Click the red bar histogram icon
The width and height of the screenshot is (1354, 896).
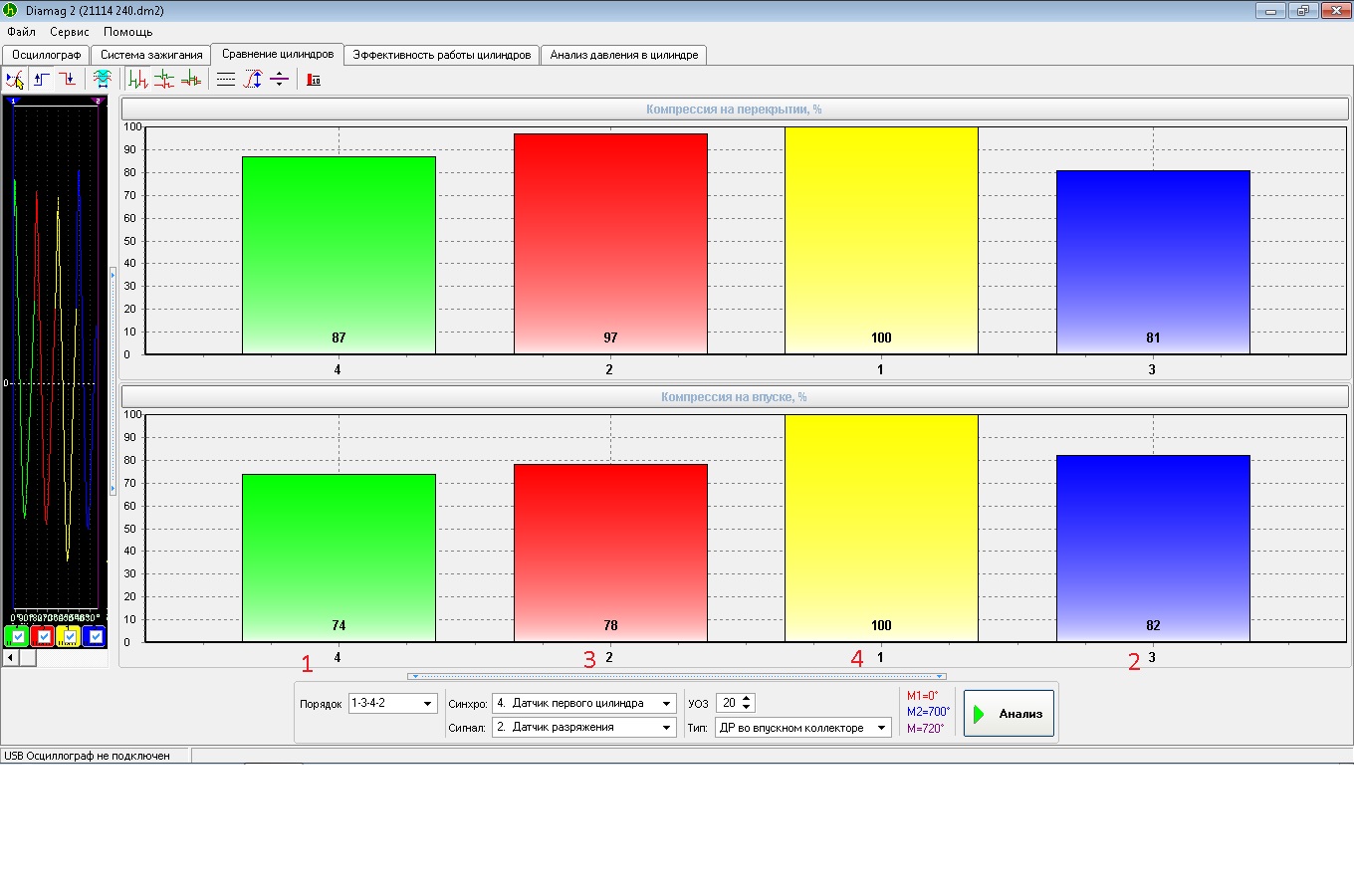click(x=314, y=80)
